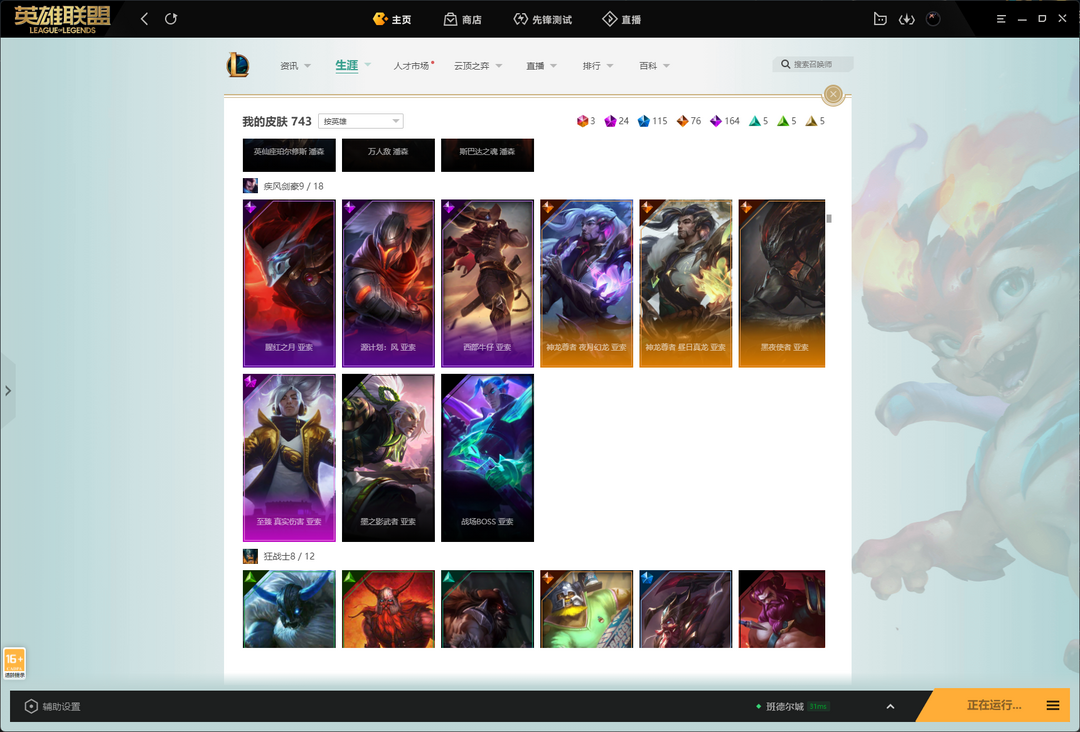The width and height of the screenshot is (1080, 732).
Task: Open the 商店 store tab
Action: click(x=463, y=19)
